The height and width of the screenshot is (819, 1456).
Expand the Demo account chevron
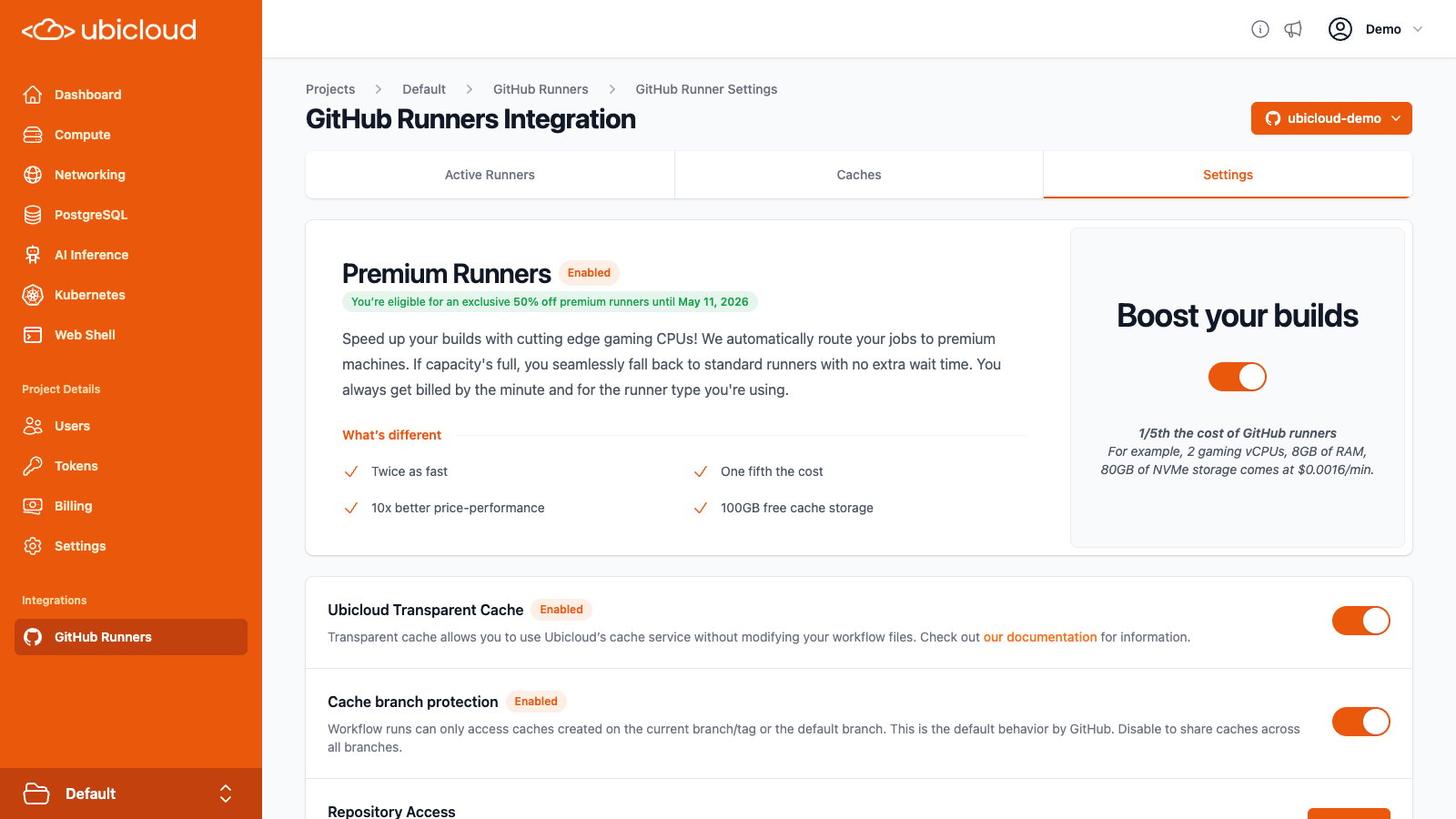pos(1418,29)
